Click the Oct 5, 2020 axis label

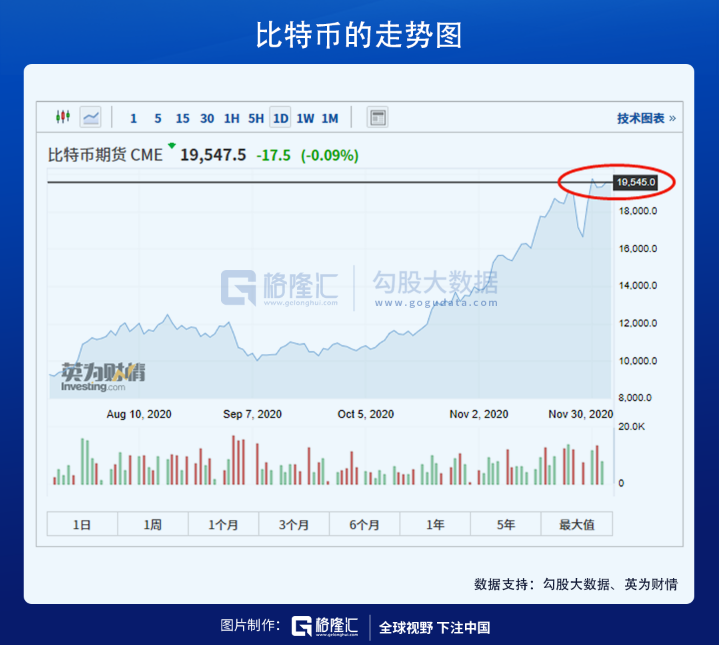pyautogui.click(x=365, y=414)
